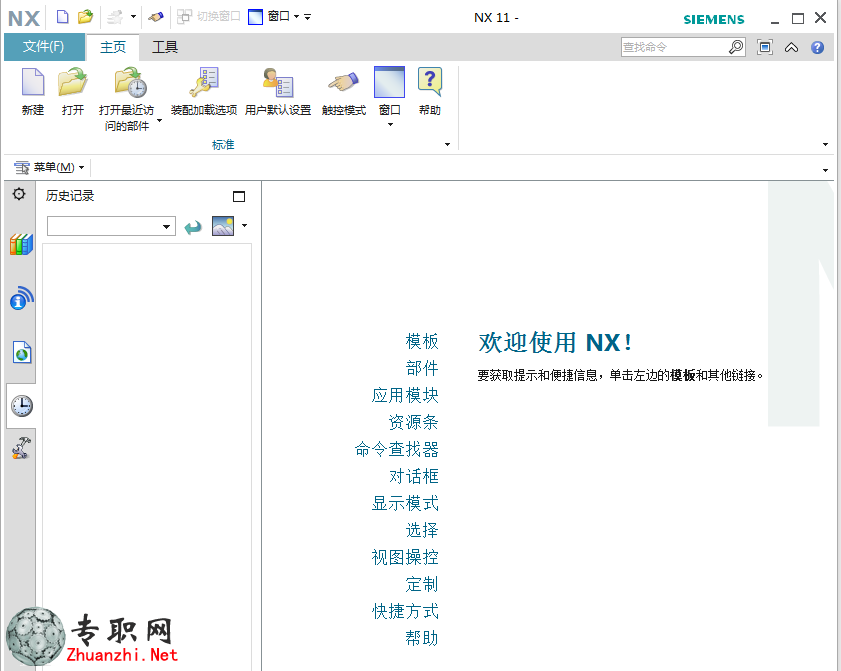Click the Templates (模板) link
The width and height of the screenshot is (841, 671).
pyautogui.click(x=422, y=341)
